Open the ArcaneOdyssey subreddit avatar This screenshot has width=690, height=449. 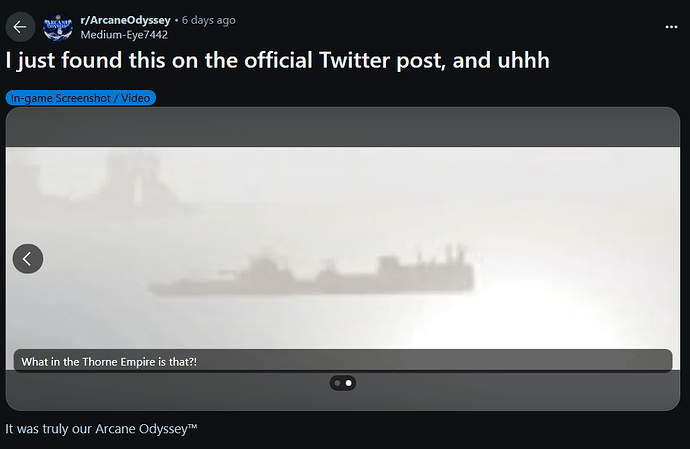point(58,27)
